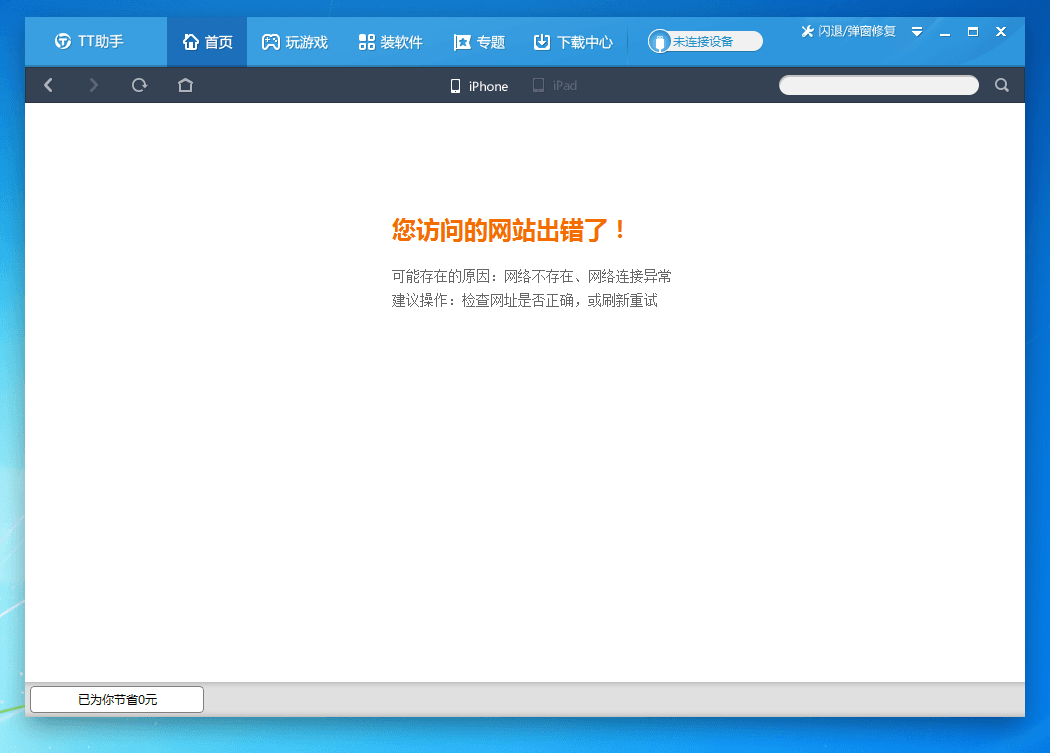The image size is (1050, 753).
Task: Navigate back with the back arrow
Action: [x=48, y=85]
